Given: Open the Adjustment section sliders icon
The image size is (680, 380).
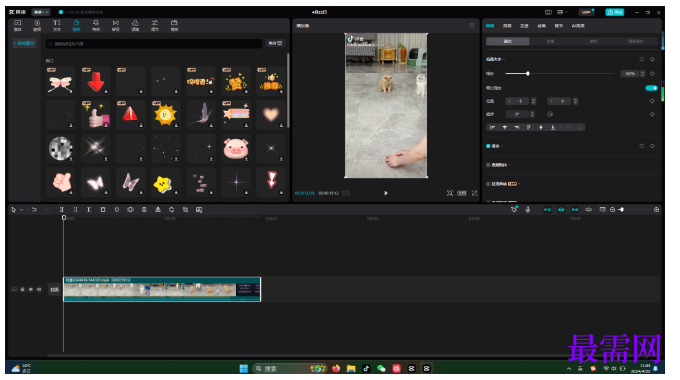Looking at the screenshot, I should pyautogui.click(x=154, y=25).
